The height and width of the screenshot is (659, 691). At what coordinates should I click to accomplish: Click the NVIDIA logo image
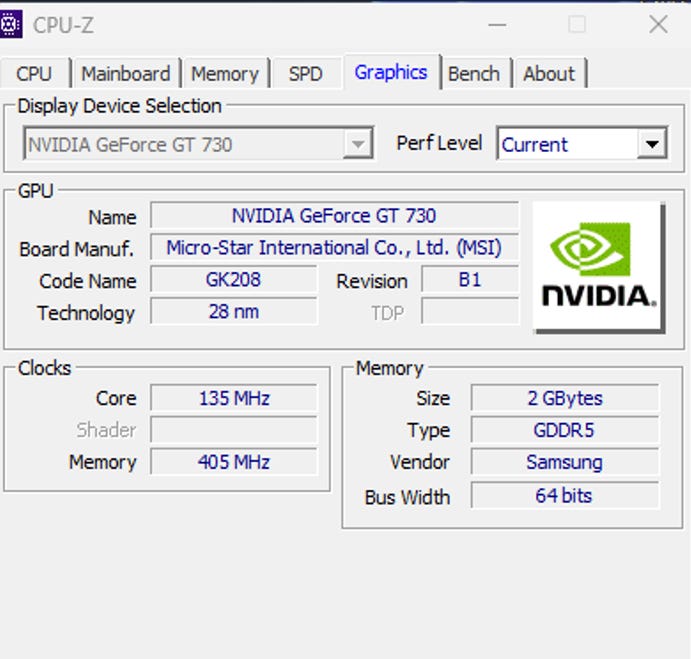coord(598,267)
